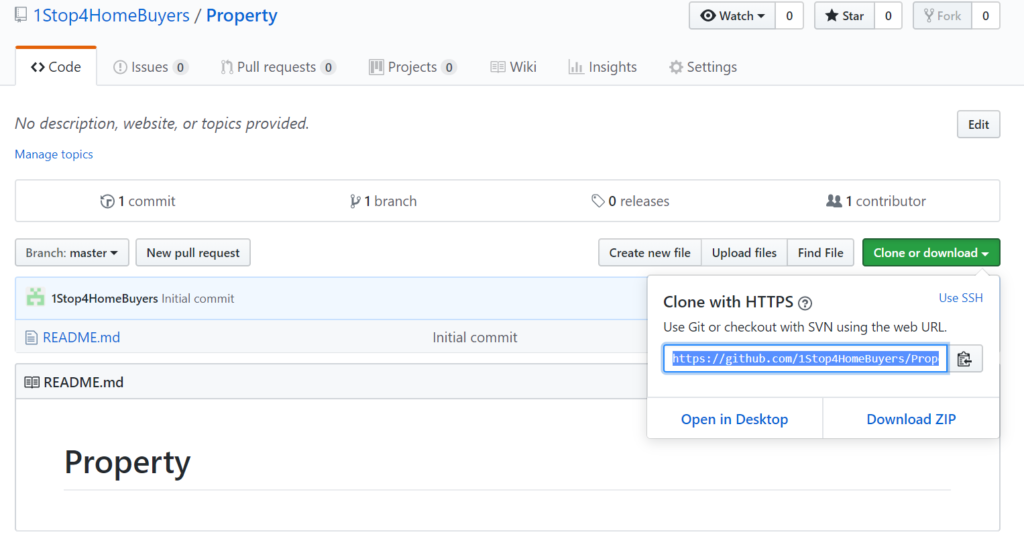
Task: Click the New pull request button
Action: coord(193,253)
